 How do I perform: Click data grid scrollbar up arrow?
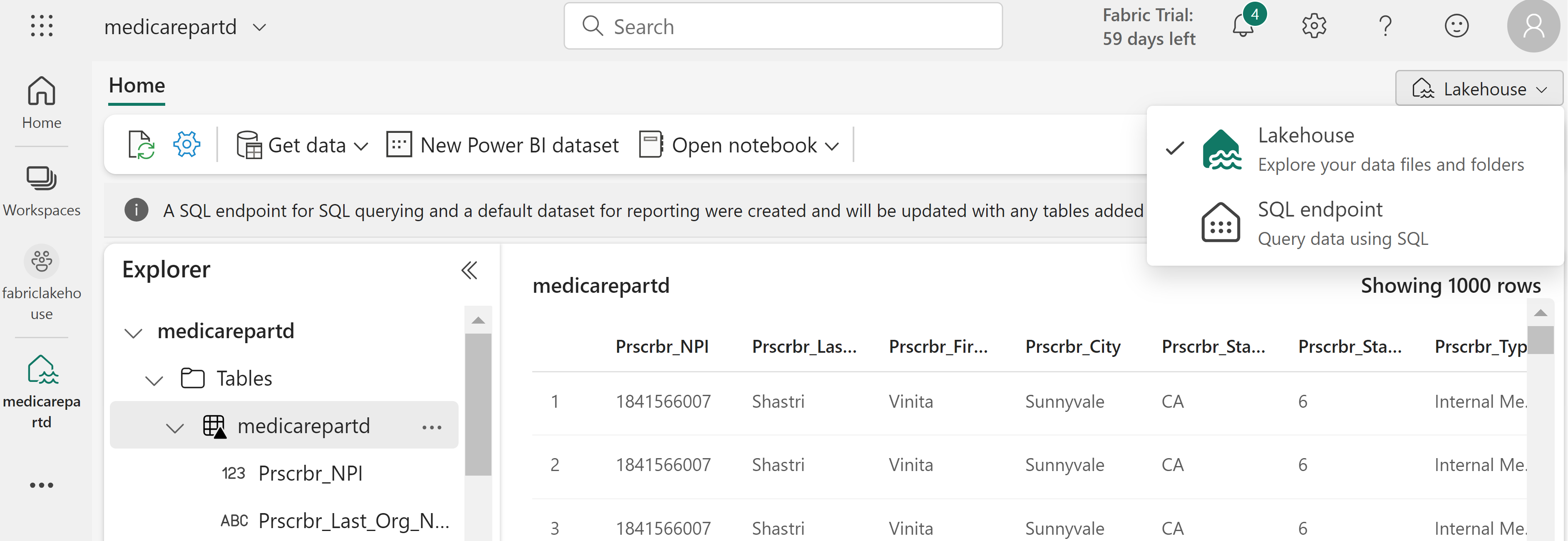pyautogui.click(x=1540, y=313)
